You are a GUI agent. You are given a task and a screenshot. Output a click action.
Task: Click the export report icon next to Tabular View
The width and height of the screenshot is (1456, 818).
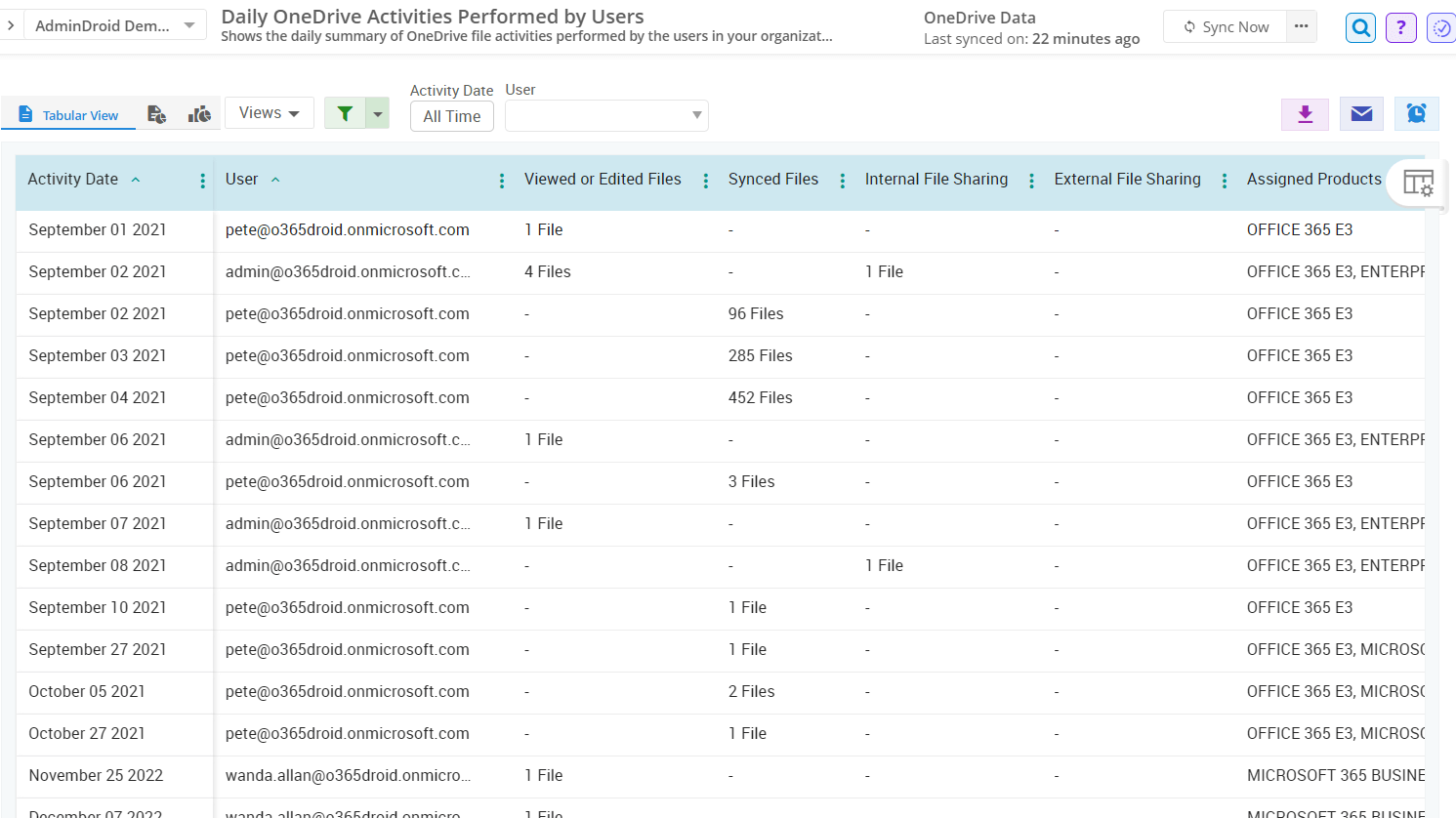156,113
